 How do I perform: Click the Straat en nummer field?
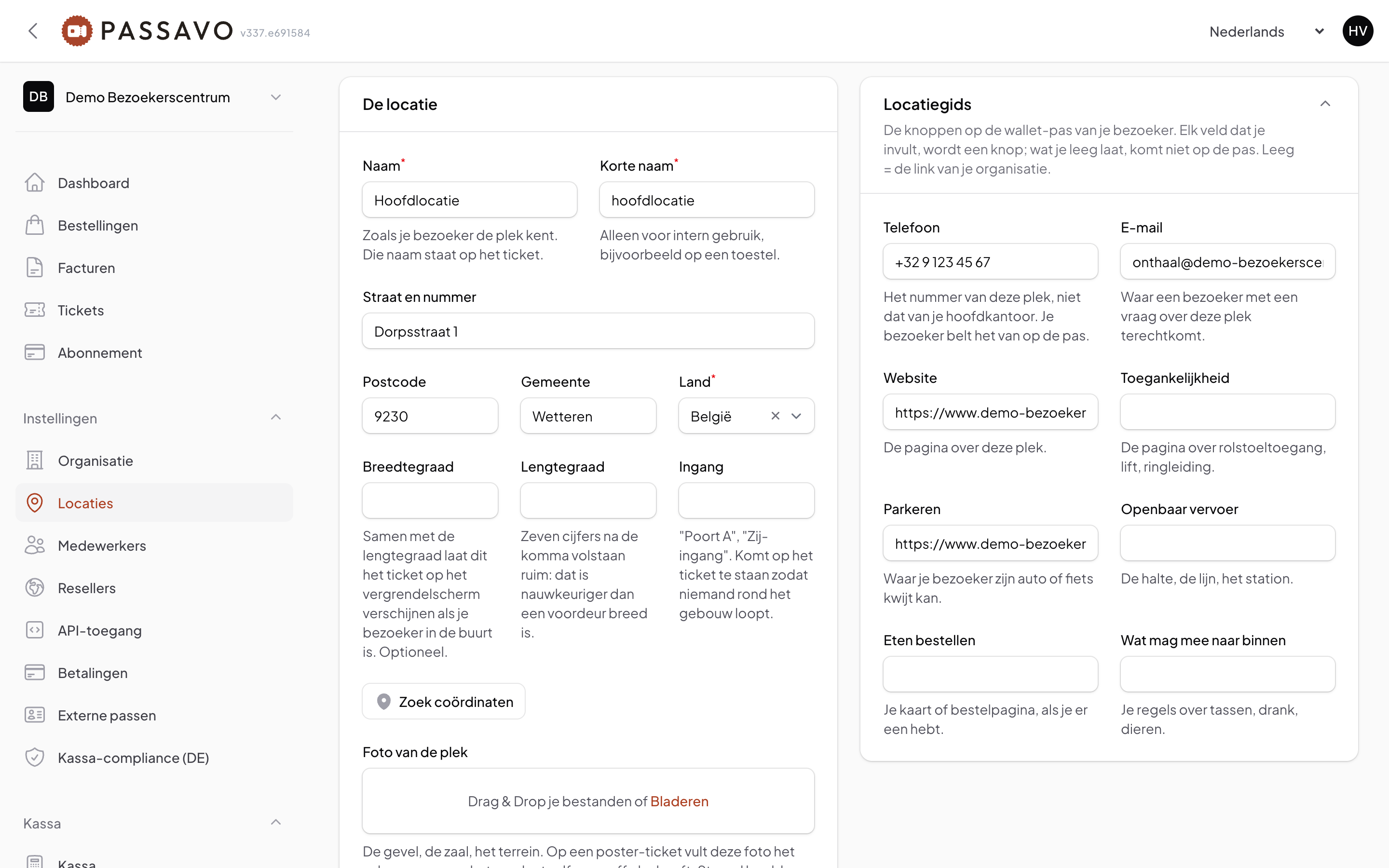tap(588, 331)
